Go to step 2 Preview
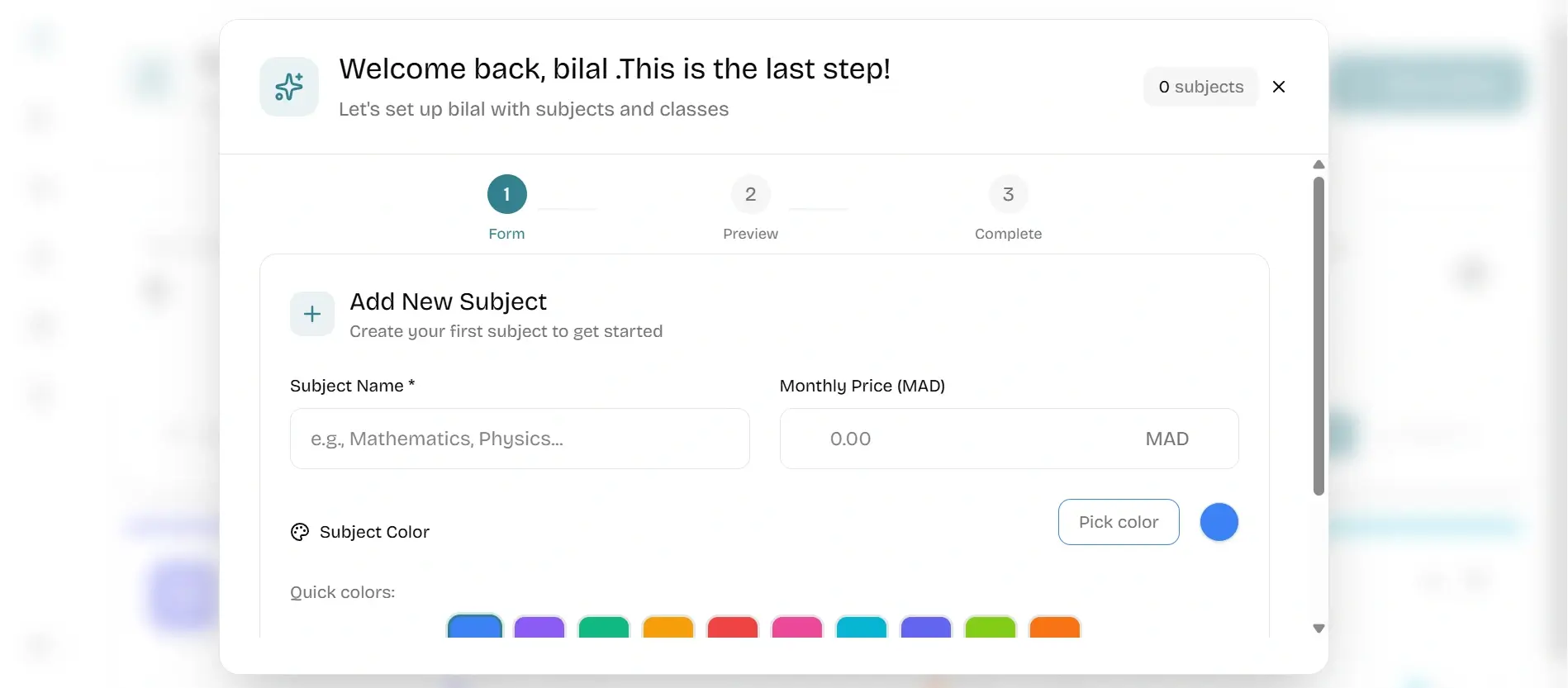 tap(749, 193)
